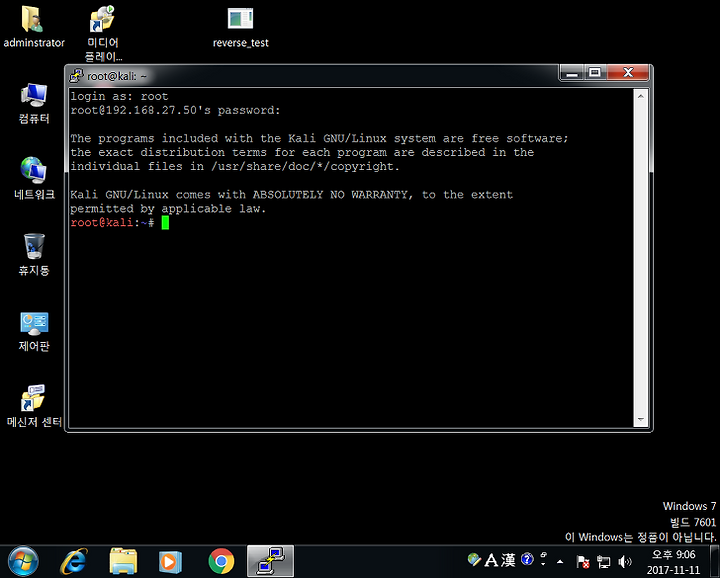
Task: Click the 漢 Hanja conversion icon
Action: pos(508,560)
